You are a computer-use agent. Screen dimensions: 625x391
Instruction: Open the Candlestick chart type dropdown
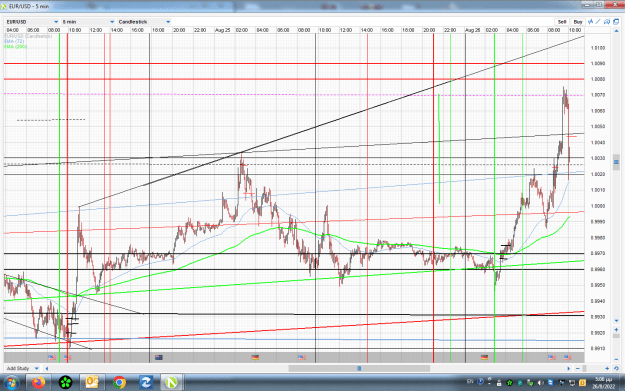click(144, 22)
